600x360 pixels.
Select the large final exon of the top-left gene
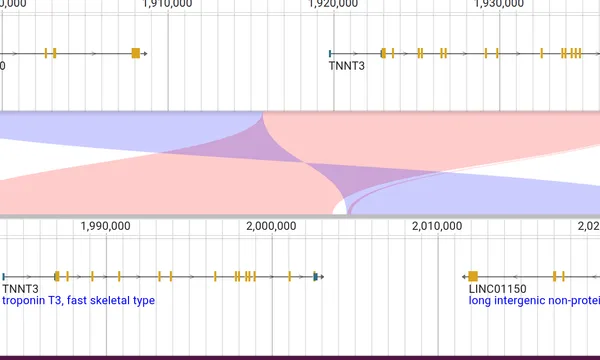coord(136,53)
